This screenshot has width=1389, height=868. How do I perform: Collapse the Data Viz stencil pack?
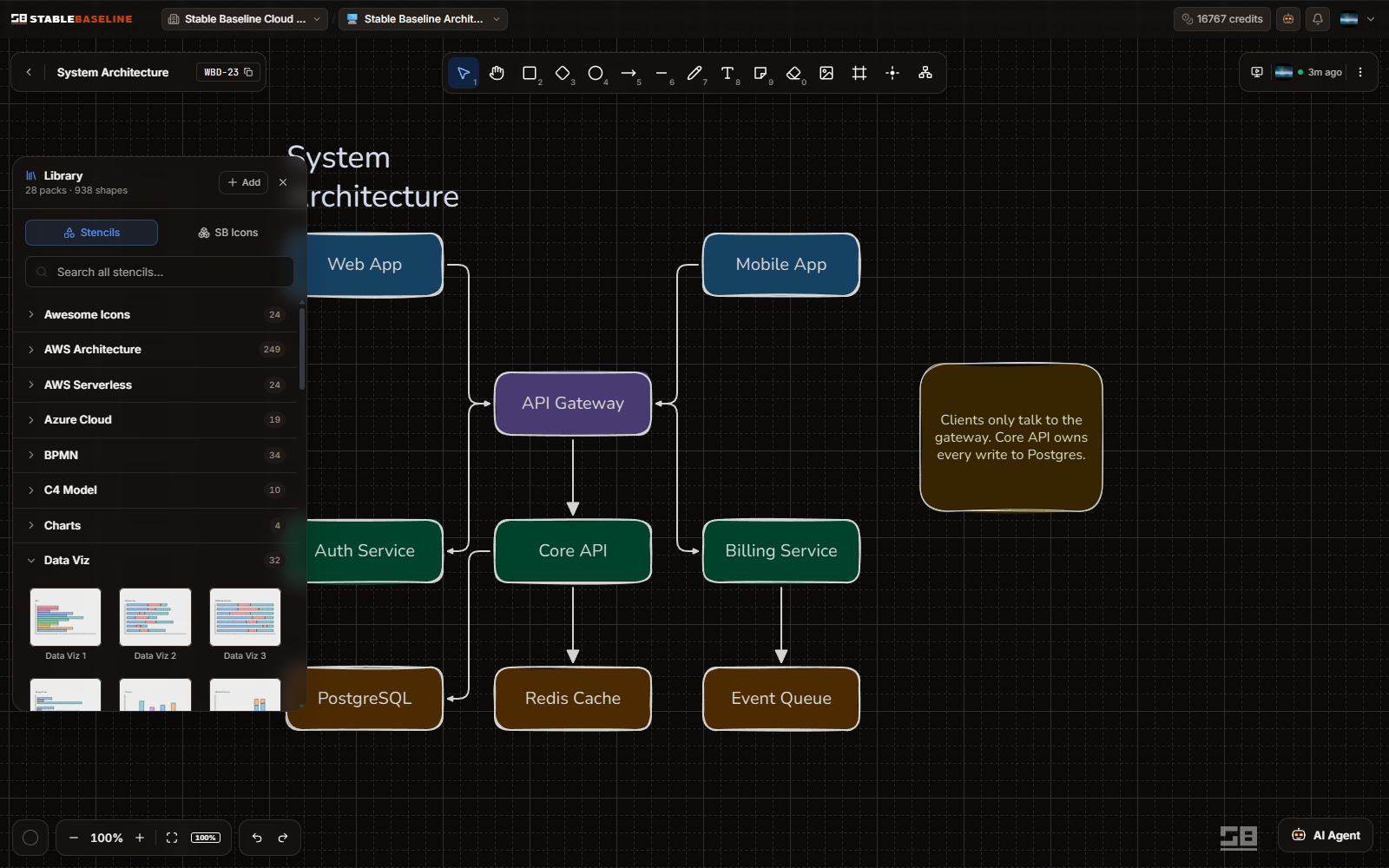click(x=156, y=561)
